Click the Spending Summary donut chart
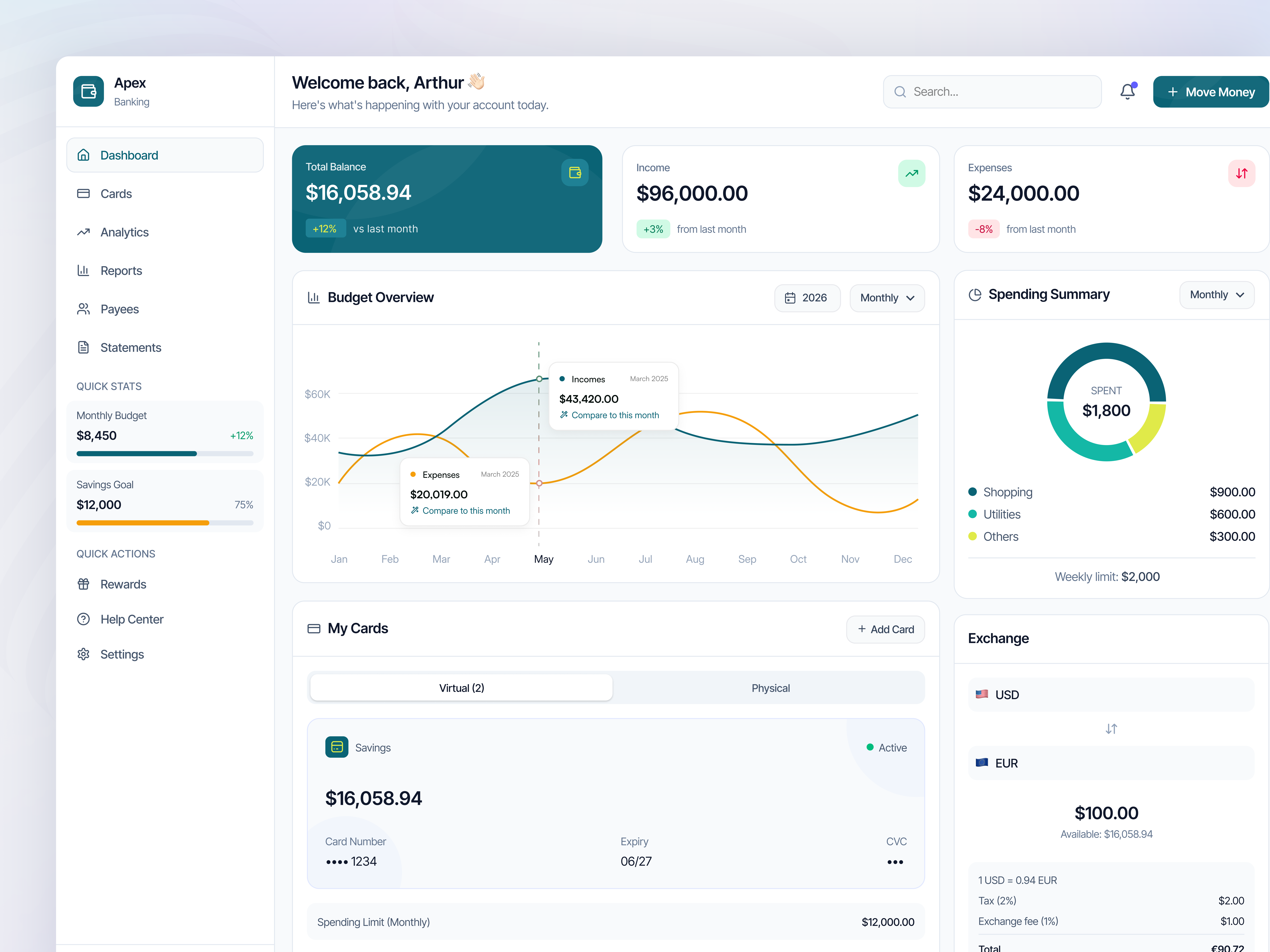This screenshot has width=1270, height=952. [1106, 402]
